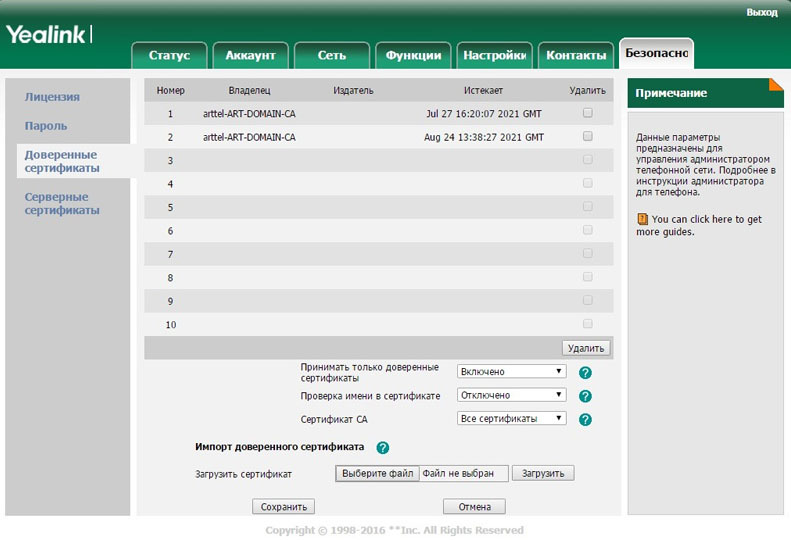The width and height of the screenshot is (791, 540).
Task: Tick delete checkbox in row 6
Action: 587,230
